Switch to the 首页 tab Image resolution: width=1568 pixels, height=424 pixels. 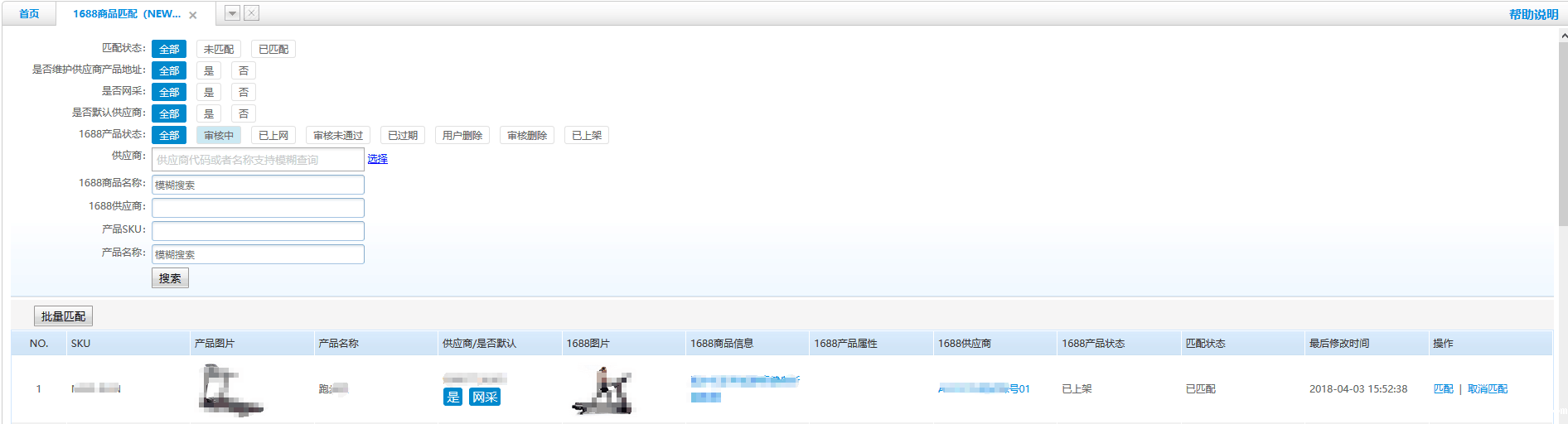click(29, 14)
